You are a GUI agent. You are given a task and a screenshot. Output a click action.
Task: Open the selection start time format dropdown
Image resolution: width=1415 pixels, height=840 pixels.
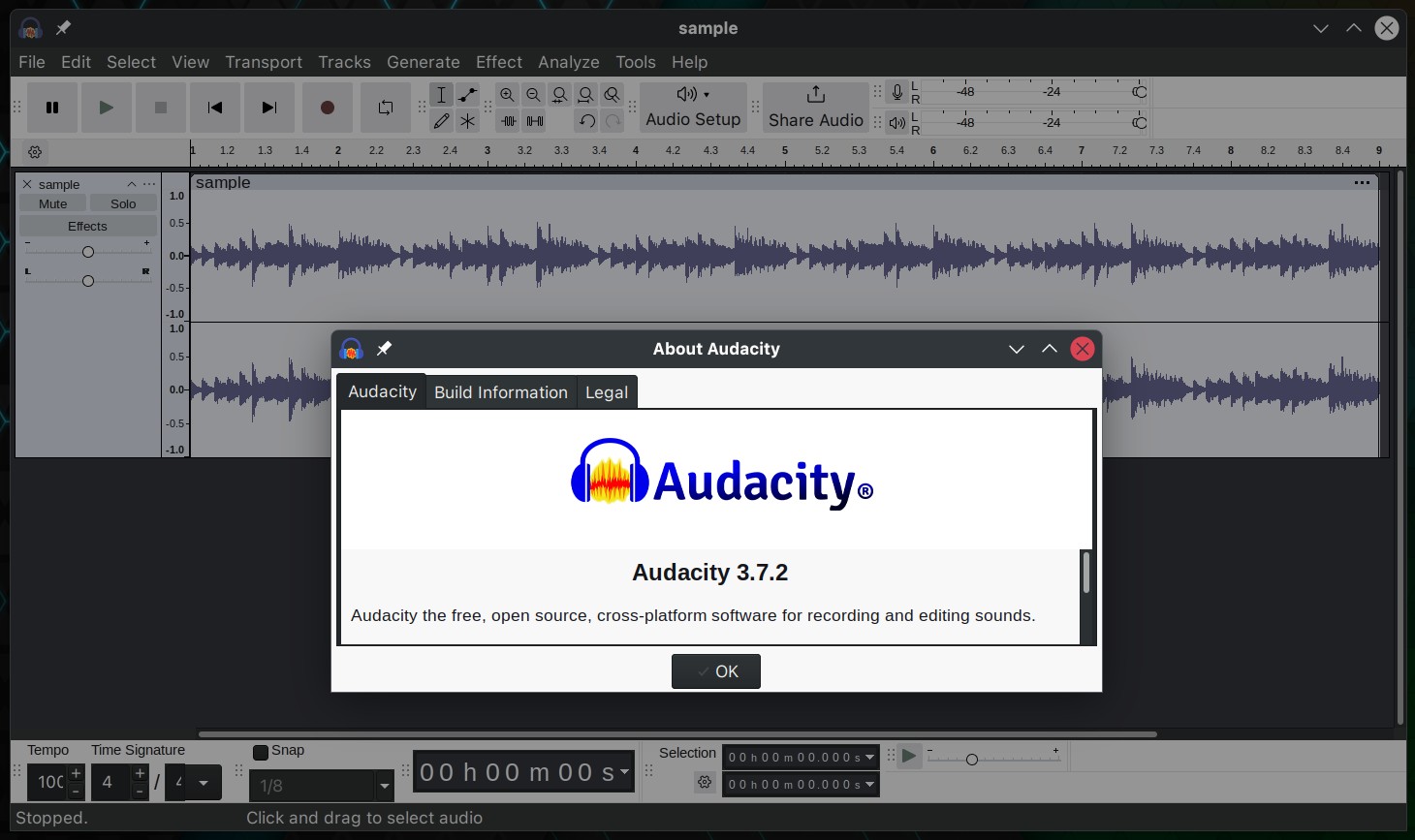pos(869,757)
